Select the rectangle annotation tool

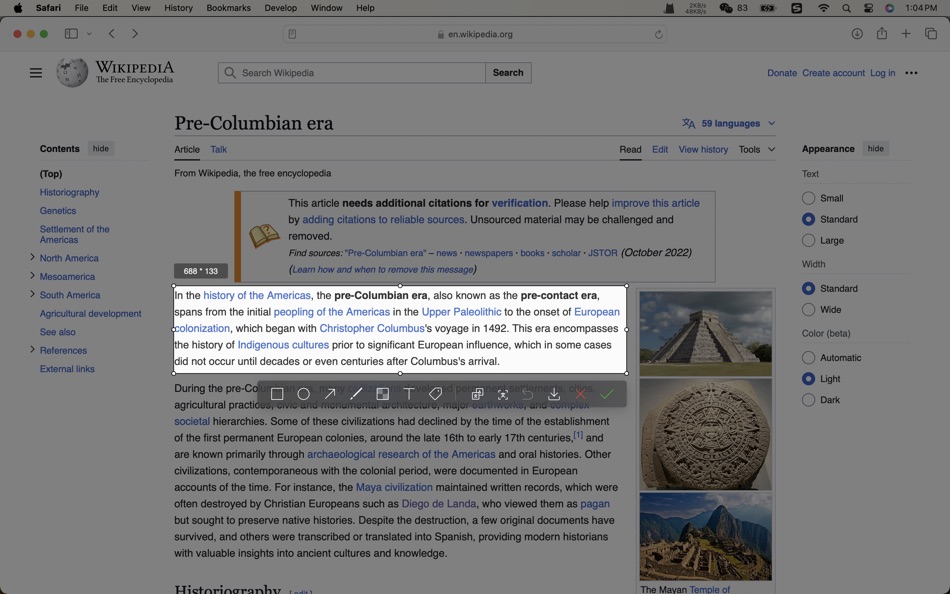(x=277, y=394)
